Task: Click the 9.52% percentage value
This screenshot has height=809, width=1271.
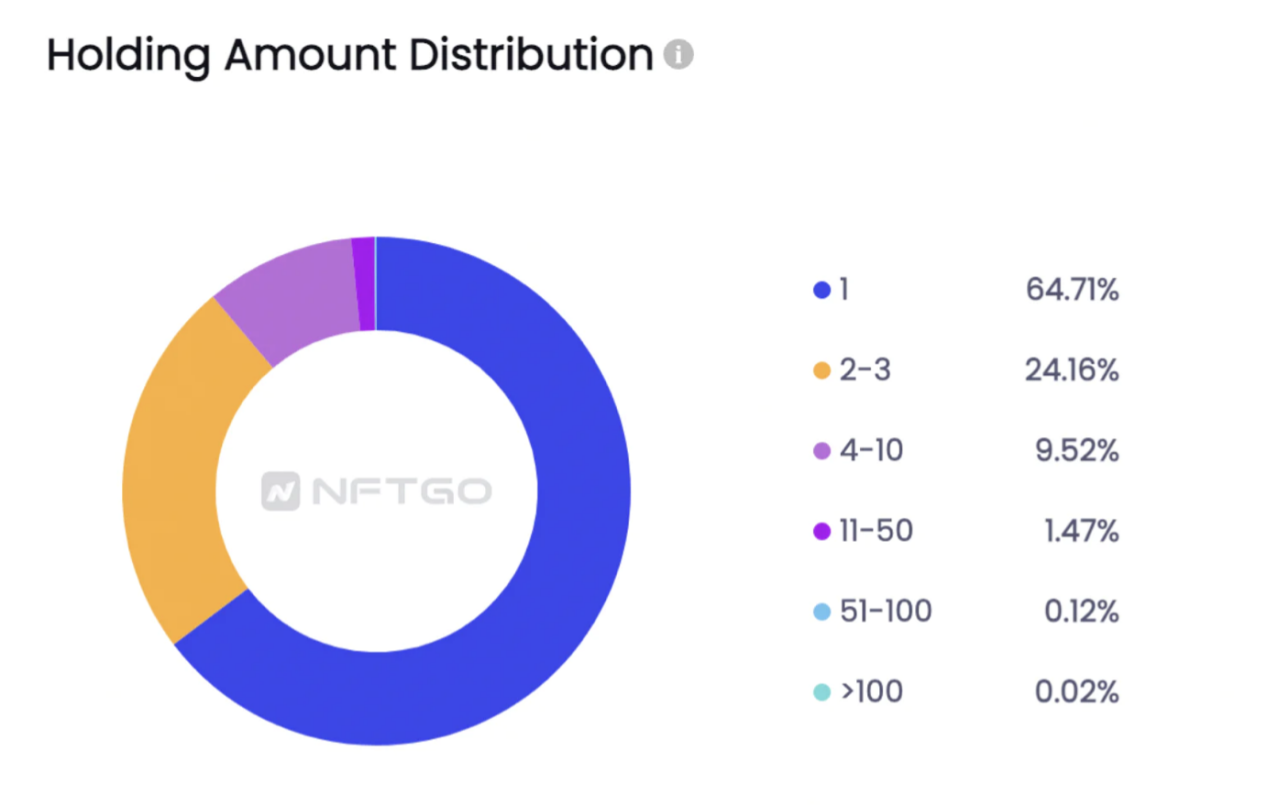Action: pos(1077,451)
